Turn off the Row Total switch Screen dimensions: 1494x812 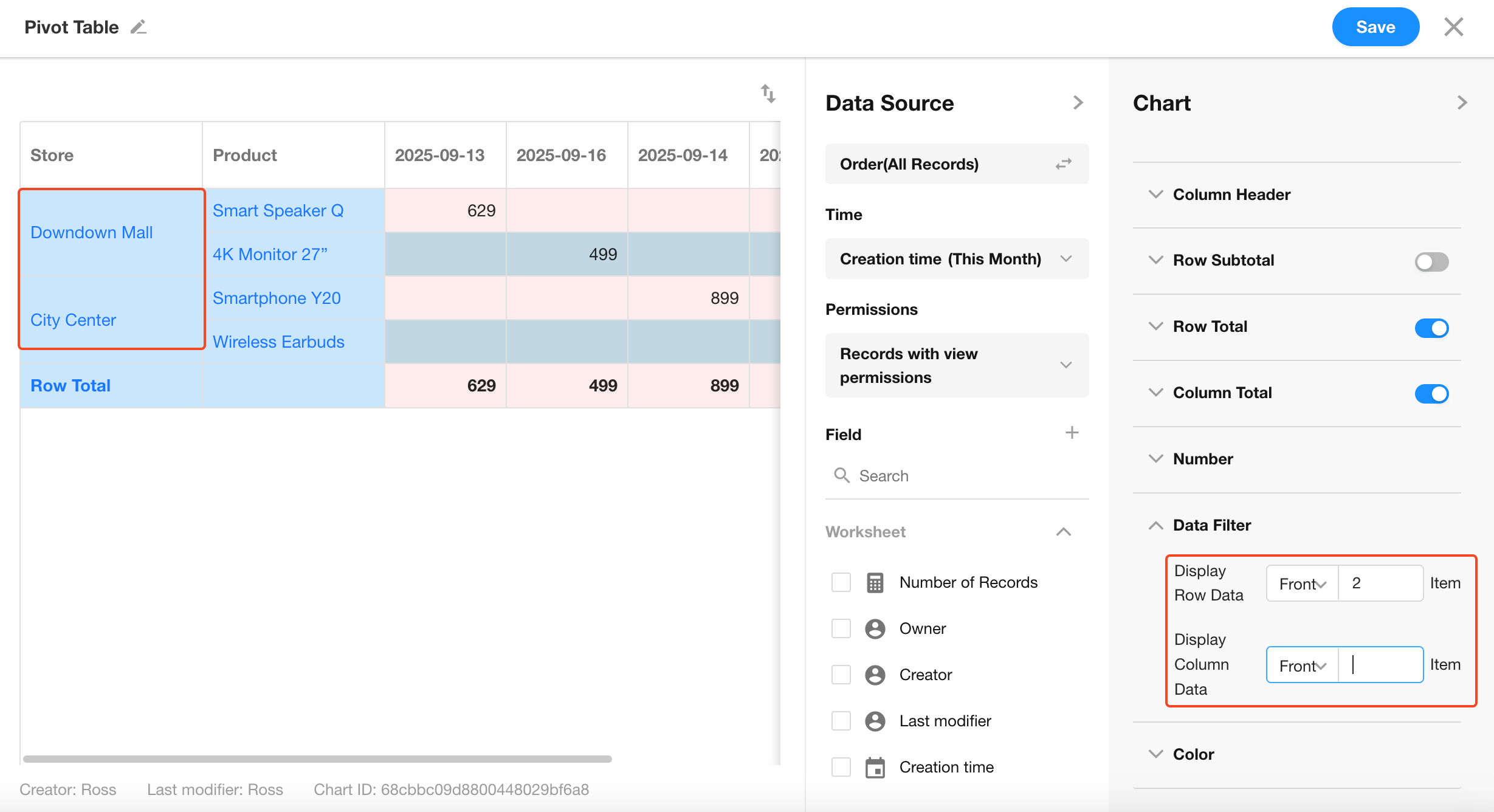pos(1431,328)
